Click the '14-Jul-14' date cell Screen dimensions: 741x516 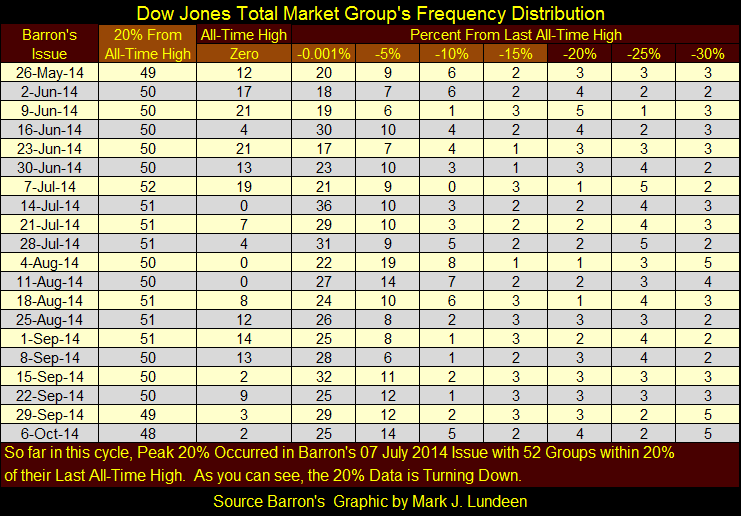click(49, 206)
